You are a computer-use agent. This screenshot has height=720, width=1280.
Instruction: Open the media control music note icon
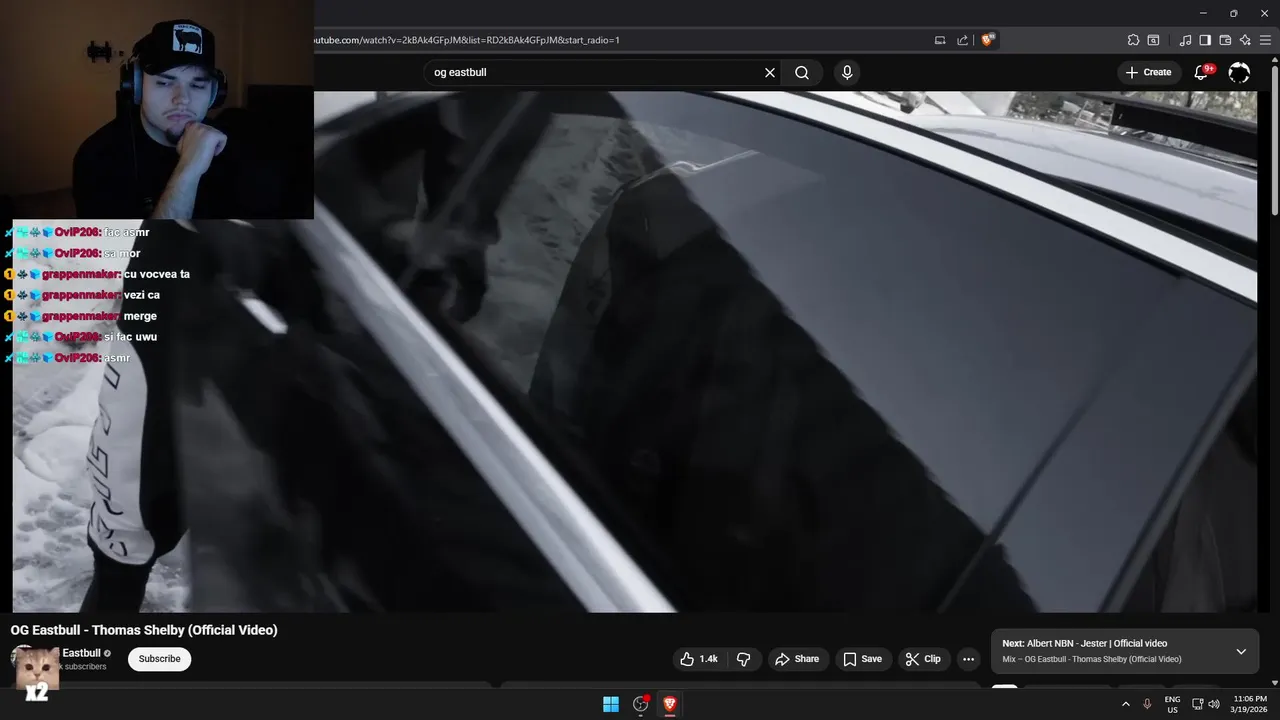[1185, 40]
